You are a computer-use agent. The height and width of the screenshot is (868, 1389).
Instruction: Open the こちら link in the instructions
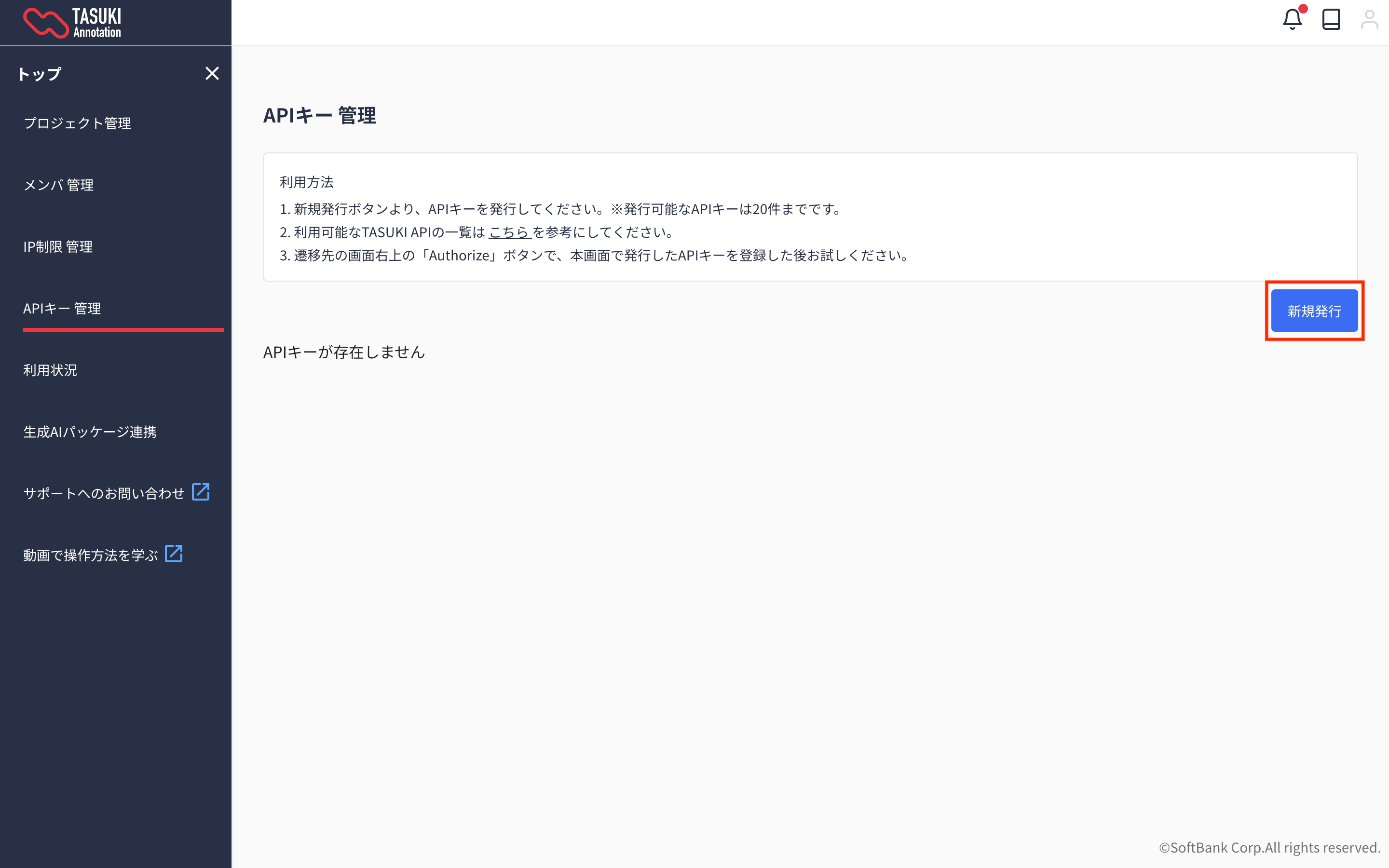508,232
